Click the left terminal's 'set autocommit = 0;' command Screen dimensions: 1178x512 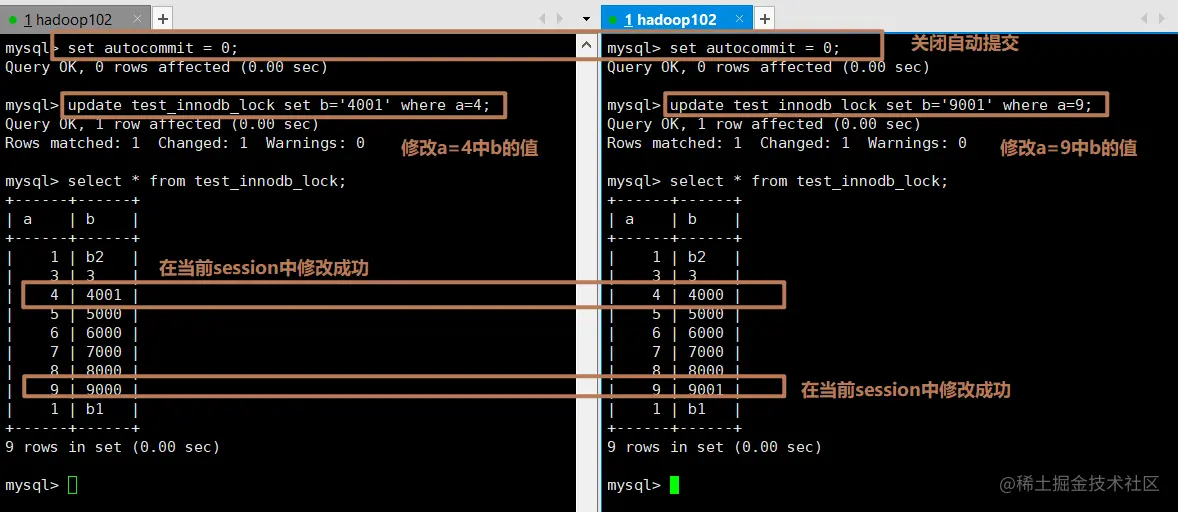(153, 48)
